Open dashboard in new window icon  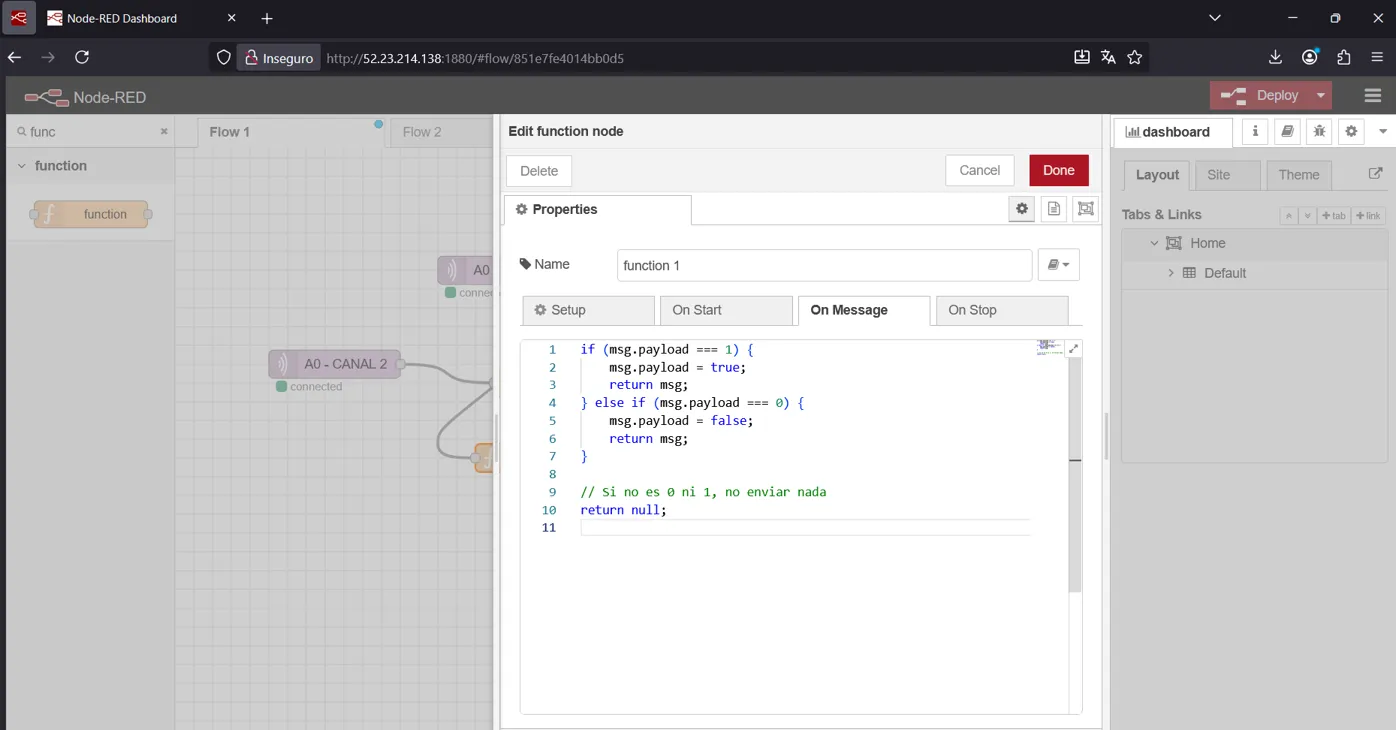pos(1375,174)
